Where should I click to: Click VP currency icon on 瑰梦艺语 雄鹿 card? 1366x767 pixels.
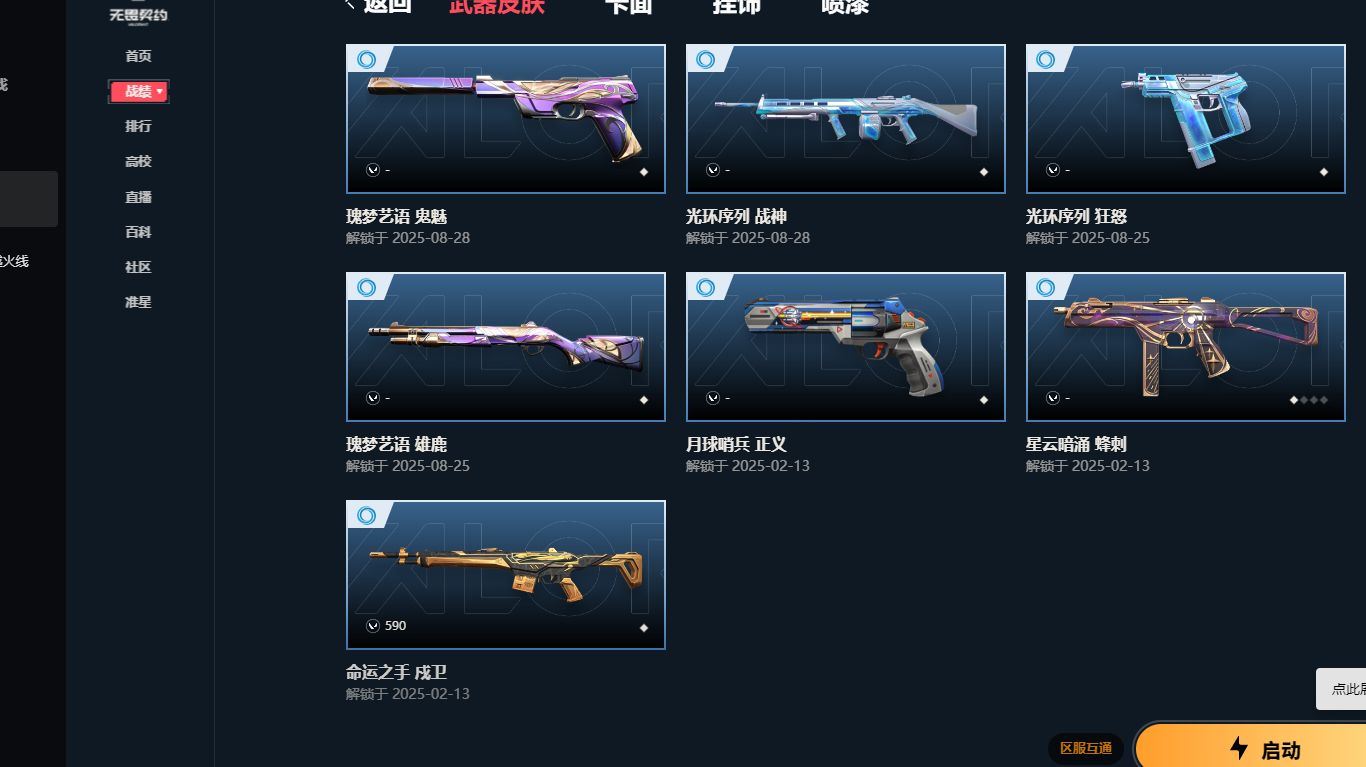click(373, 398)
